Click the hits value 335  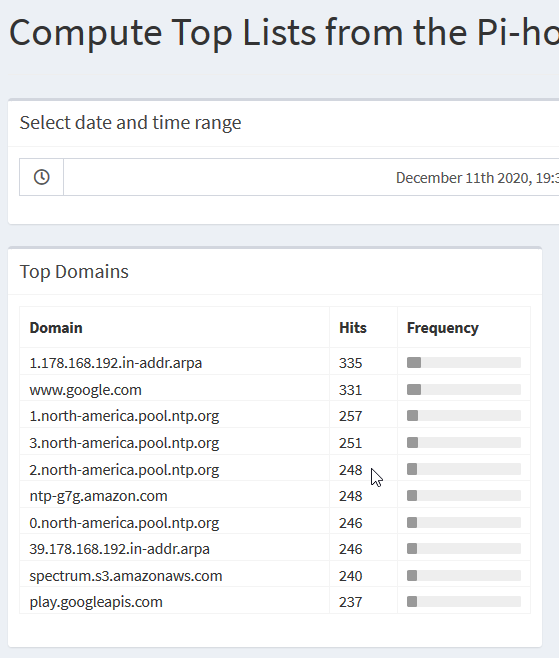[x=350, y=363]
